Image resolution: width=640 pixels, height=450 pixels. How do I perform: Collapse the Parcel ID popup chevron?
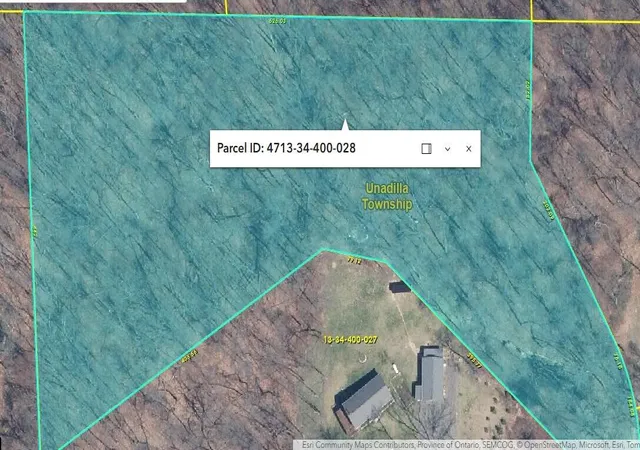447,149
